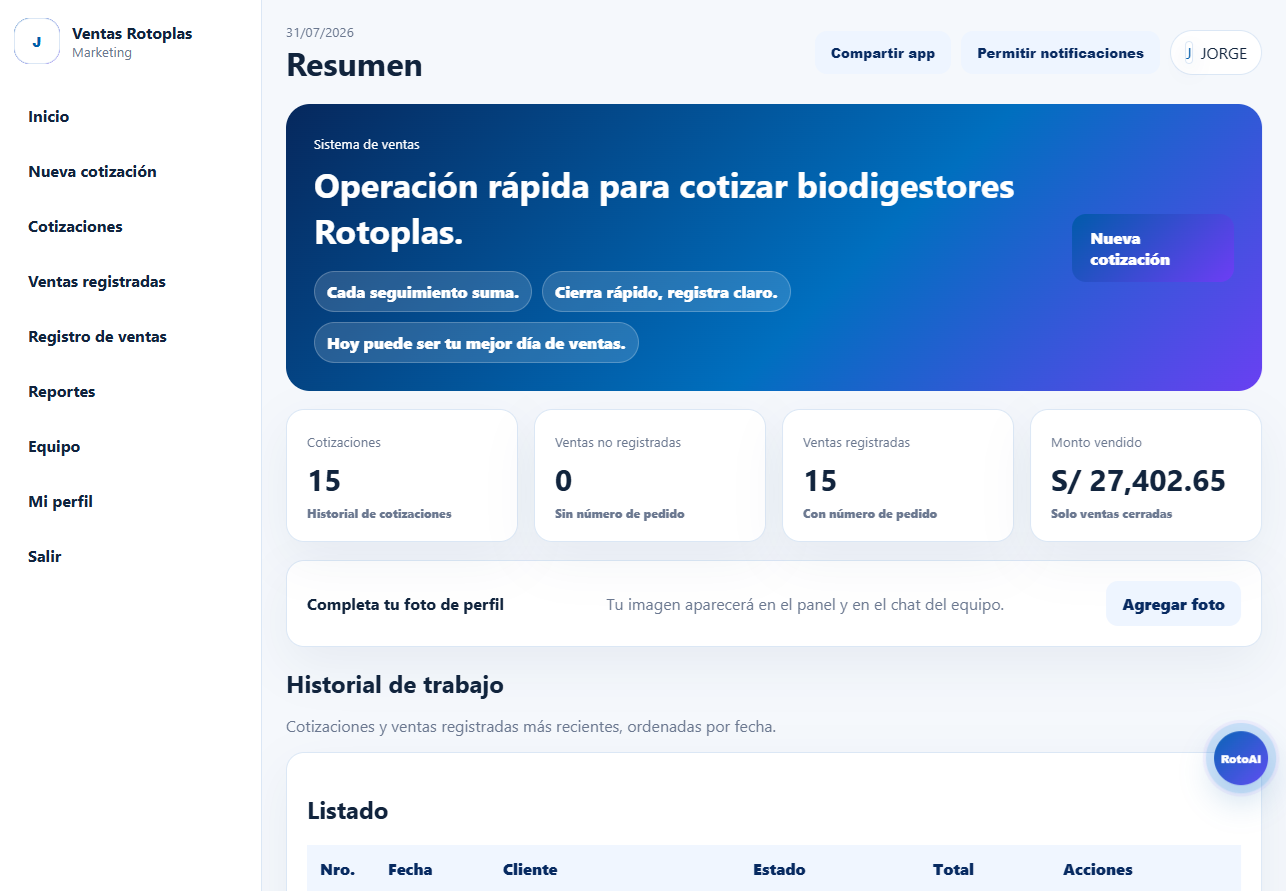Image resolution: width=1286 pixels, height=891 pixels.
Task: Click the banner headline about biodigestores Rotoplas
Action: coord(664,210)
